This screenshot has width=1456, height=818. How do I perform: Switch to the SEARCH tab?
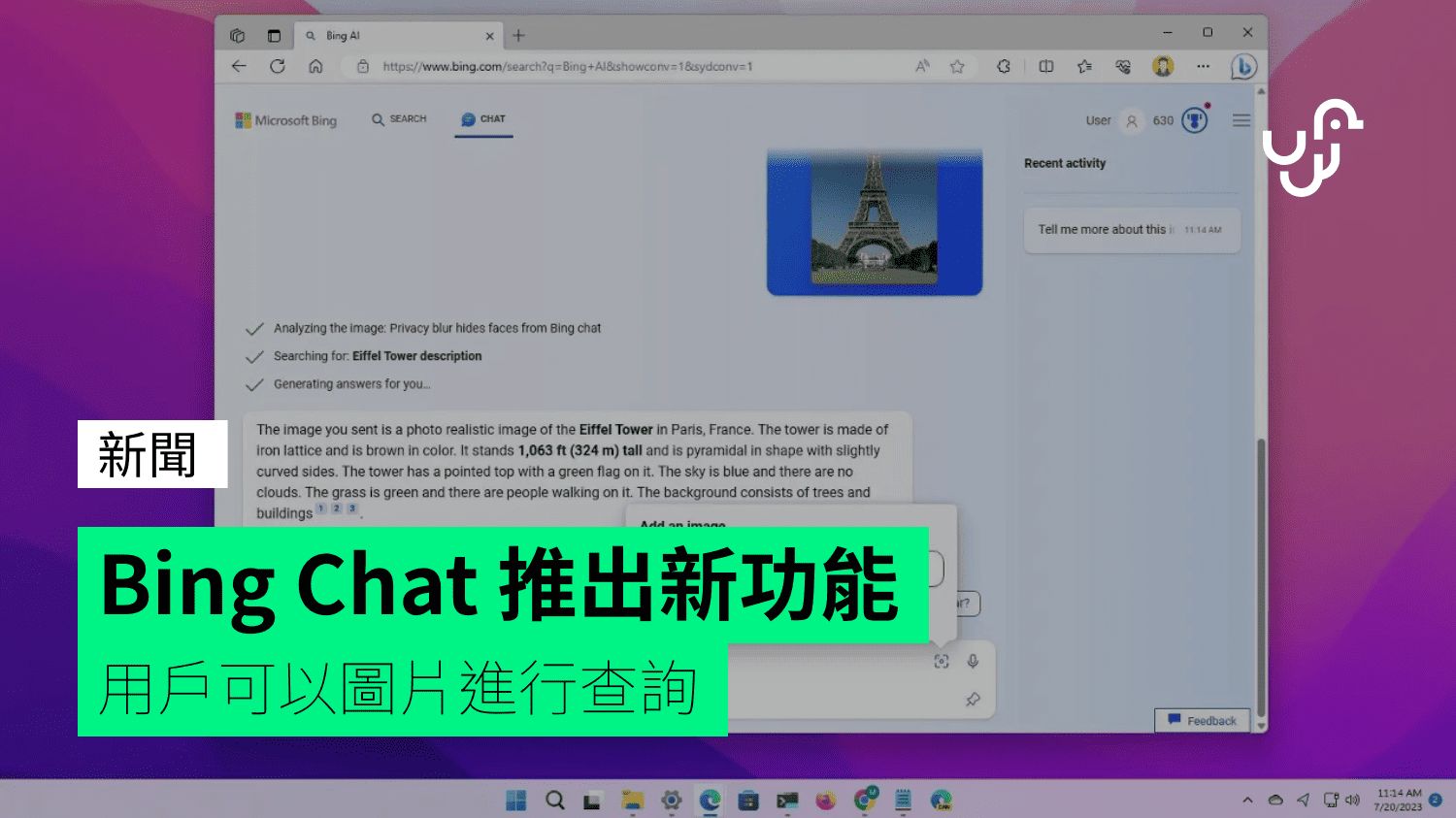[x=399, y=119]
